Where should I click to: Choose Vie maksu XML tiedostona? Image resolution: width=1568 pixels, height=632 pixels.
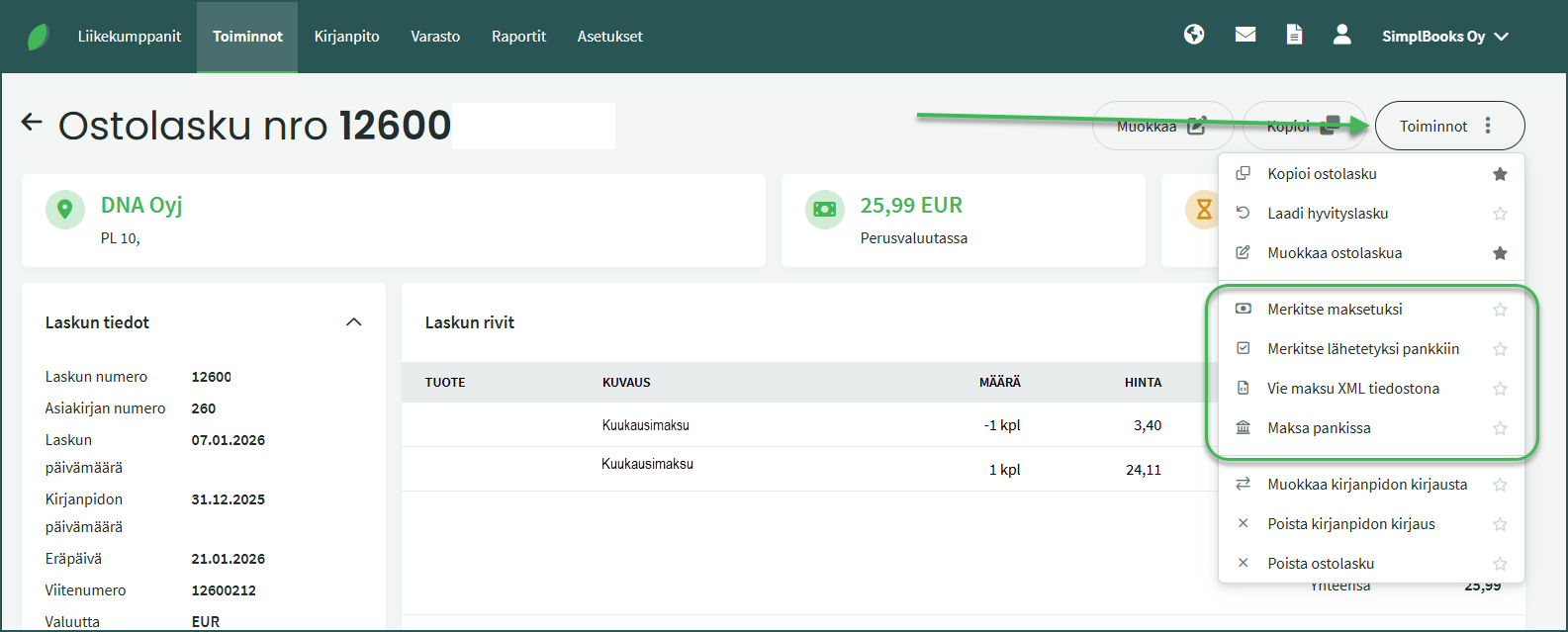point(1352,389)
